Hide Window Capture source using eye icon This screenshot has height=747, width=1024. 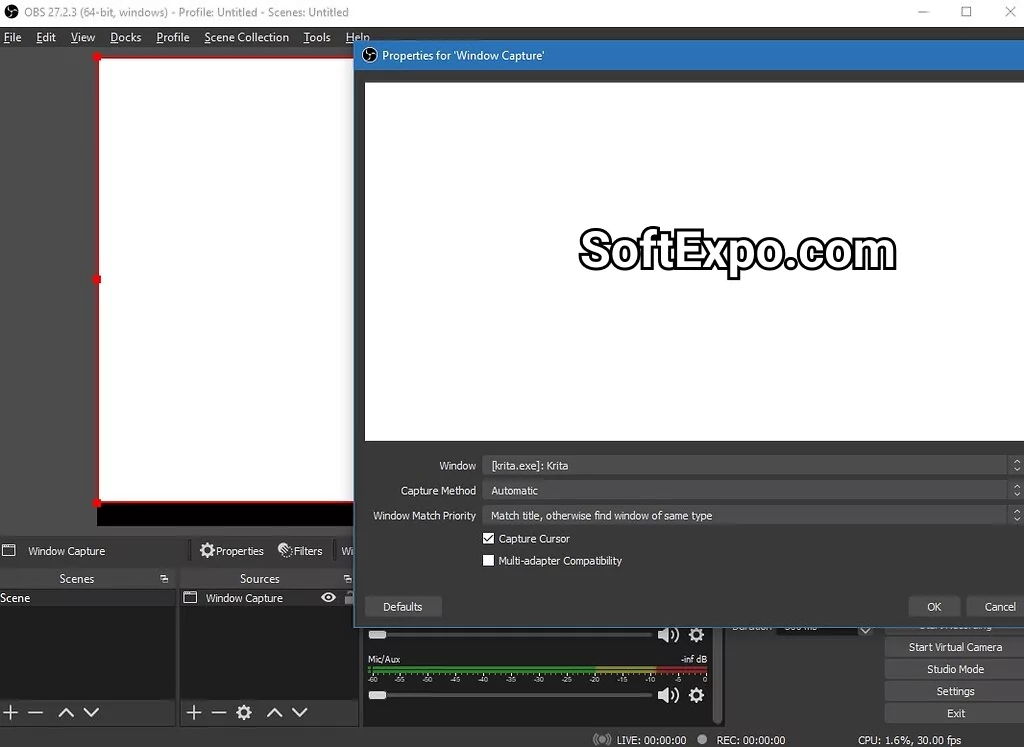click(328, 598)
